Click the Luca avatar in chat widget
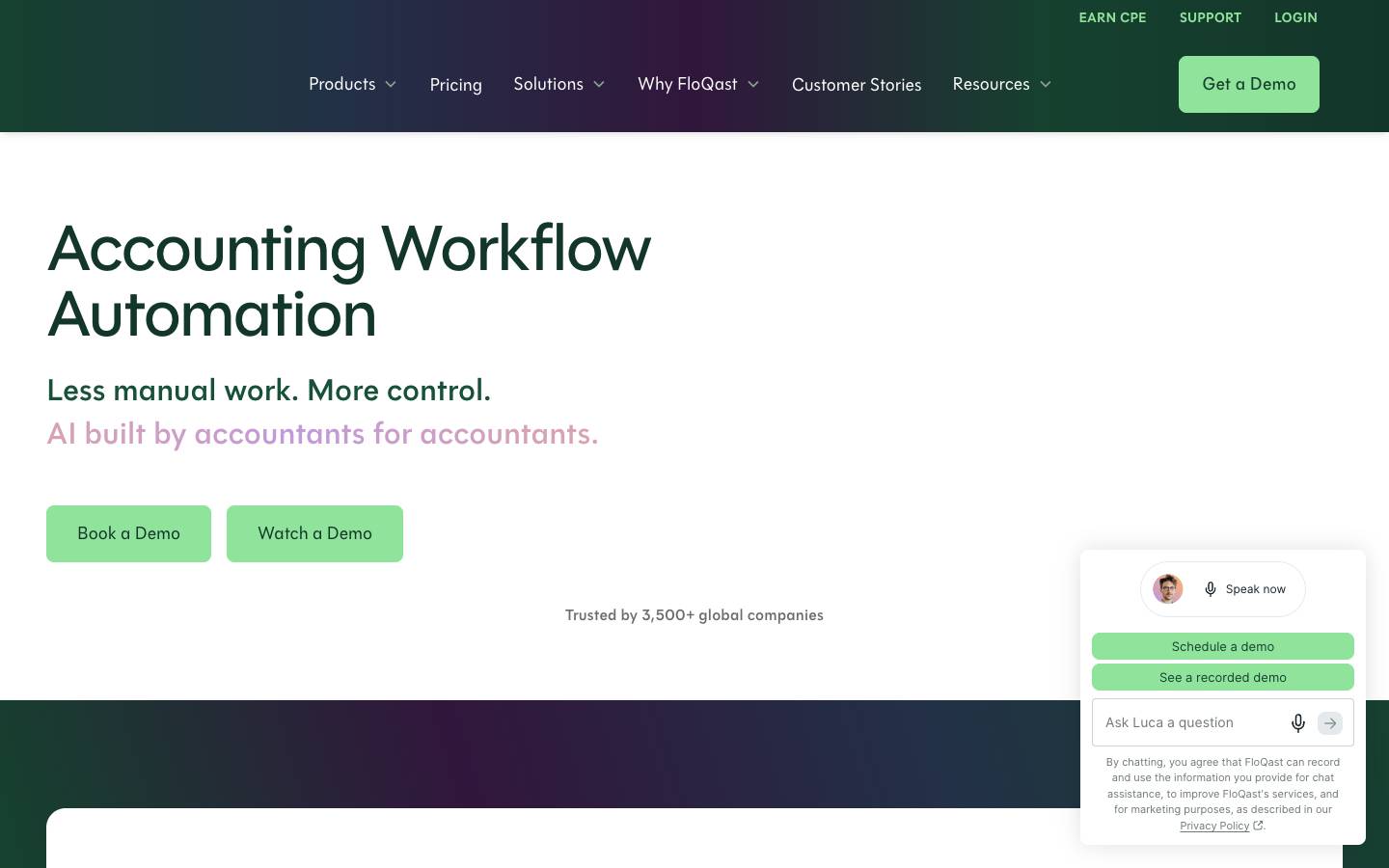Viewport: 1389px width, 868px height. [x=1168, y=589]
